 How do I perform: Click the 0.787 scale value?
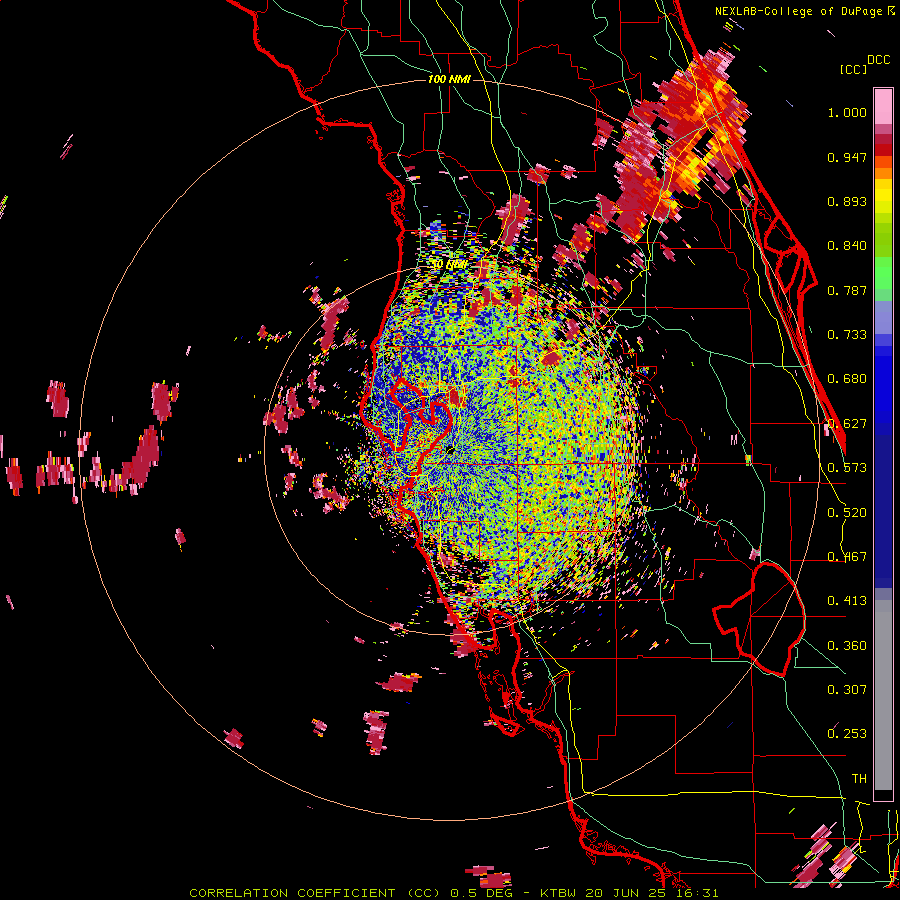[x=847, y=290]
